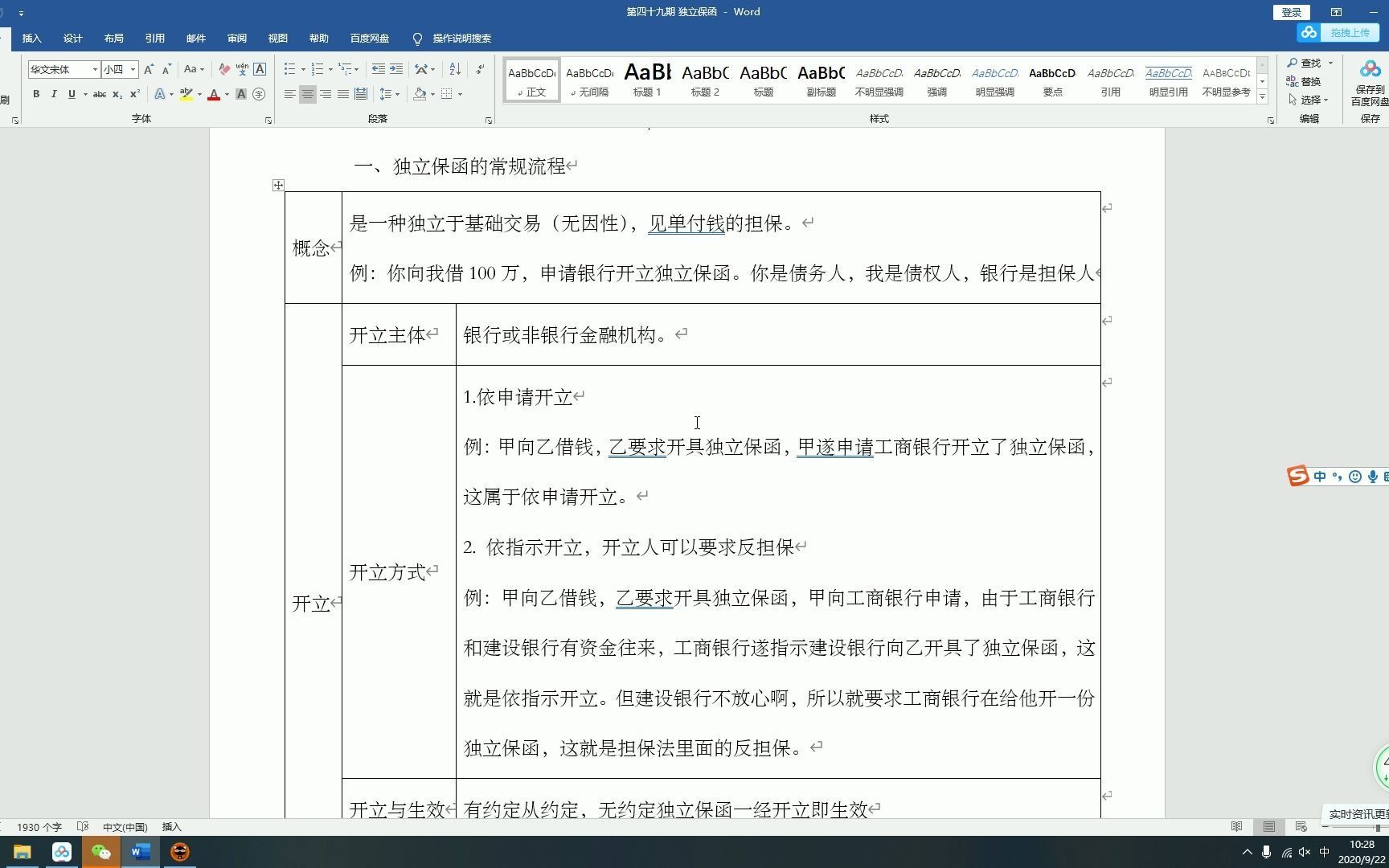
Task: Click the Find button
Action: point(1305,63)
